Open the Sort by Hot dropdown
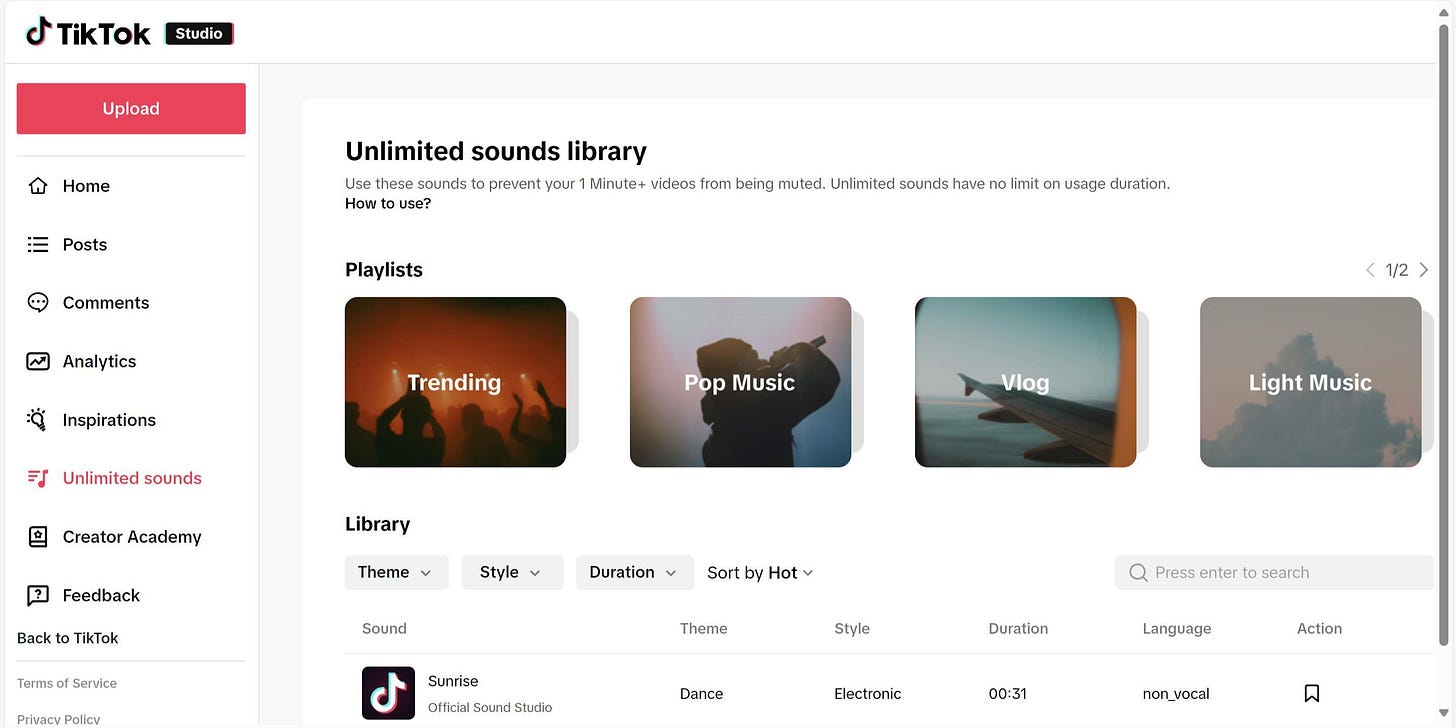 [760, 572]
